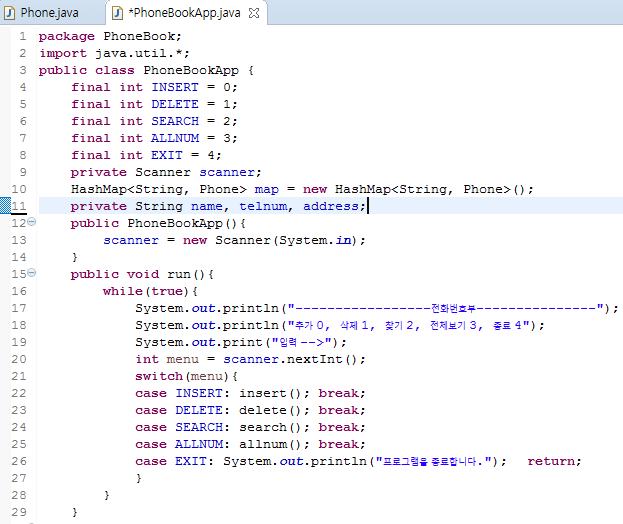This screenshot has width=623, height=524.
Task: Click 'while' keyword on line 16
Action: click(123, 291)
